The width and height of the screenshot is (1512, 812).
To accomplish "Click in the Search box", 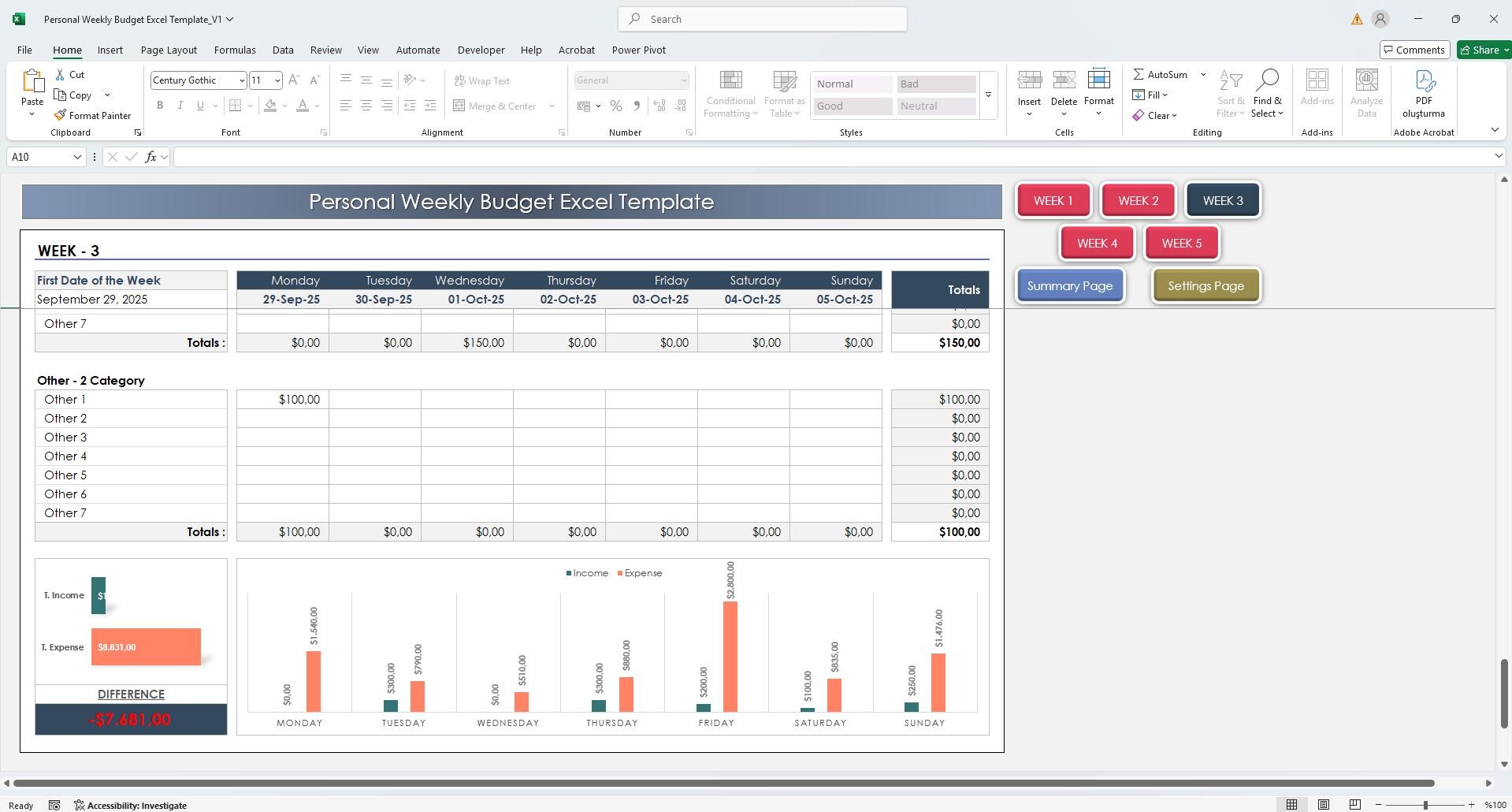I will pos(763,19).
